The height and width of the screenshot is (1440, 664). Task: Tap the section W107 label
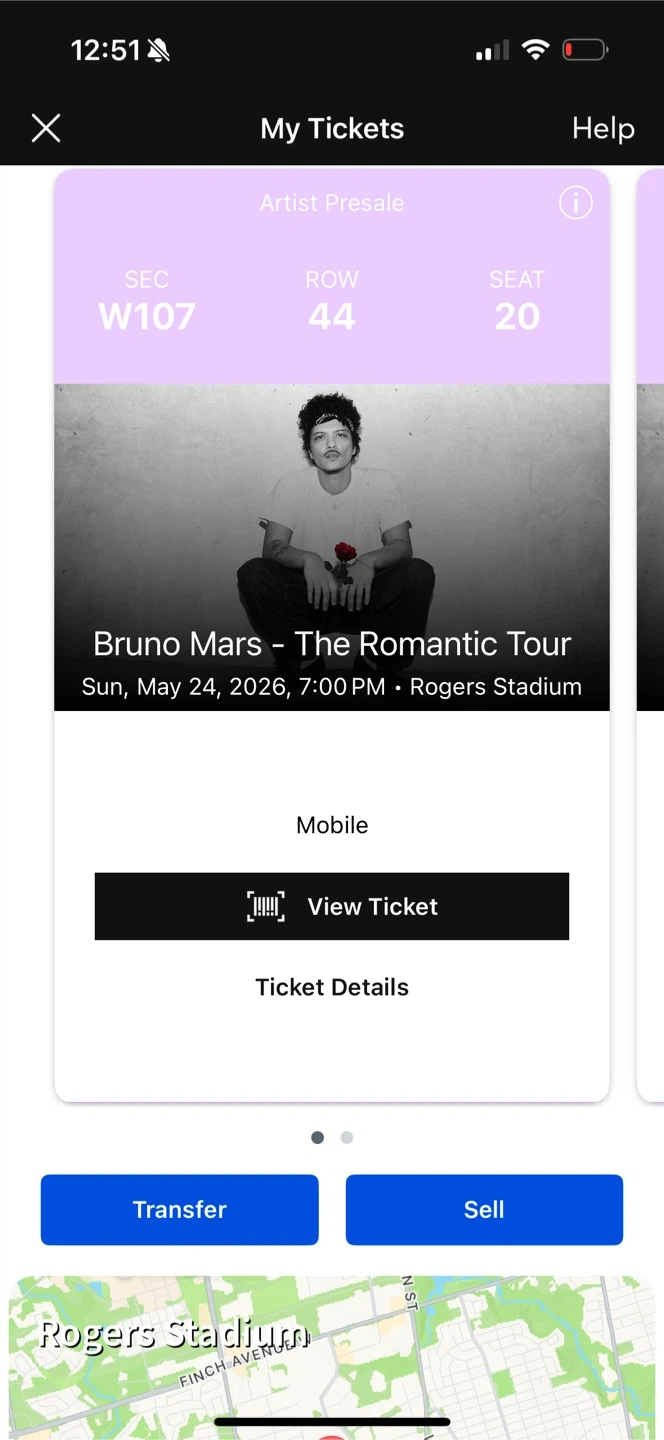click(147, 317)
